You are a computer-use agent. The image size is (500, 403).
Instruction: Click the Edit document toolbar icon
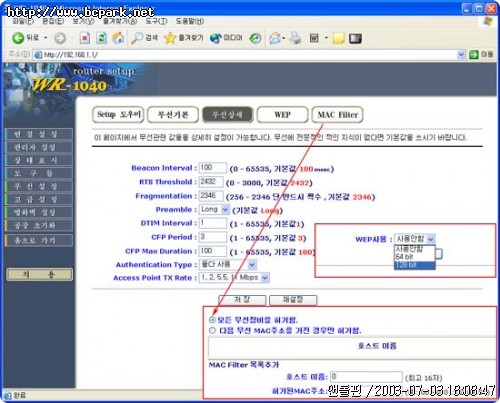314,38
